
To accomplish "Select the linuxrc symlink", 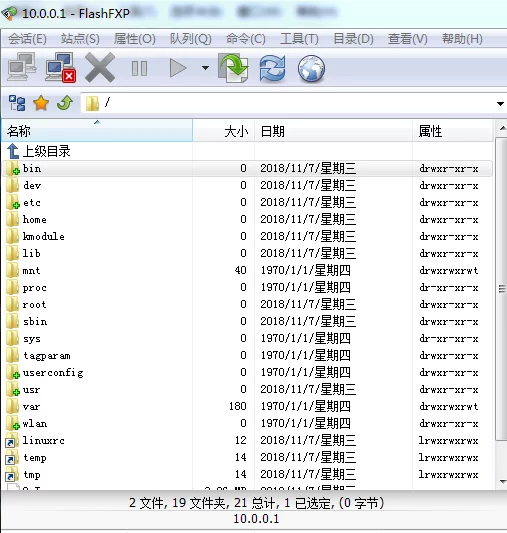I will pyautogui.click(x=247, y=440).
